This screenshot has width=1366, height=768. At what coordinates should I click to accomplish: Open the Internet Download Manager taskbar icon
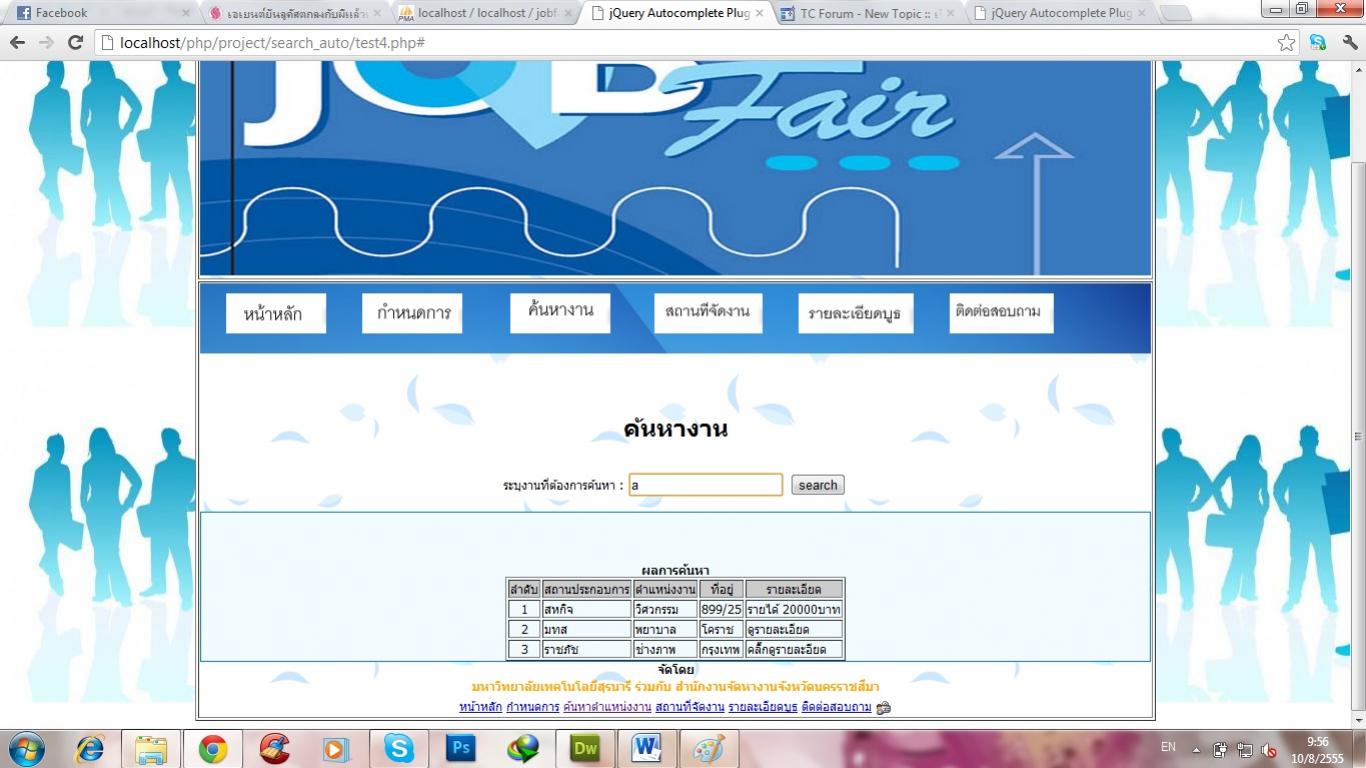click(522, 749)
